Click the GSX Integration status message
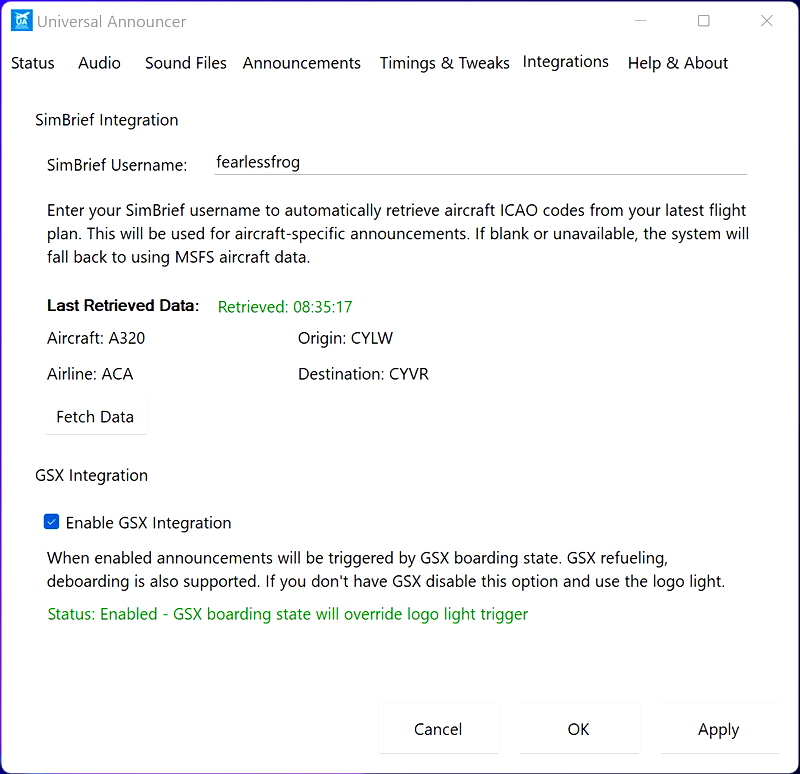The width and height of the screenshot is (800, 774). (287, 614)
